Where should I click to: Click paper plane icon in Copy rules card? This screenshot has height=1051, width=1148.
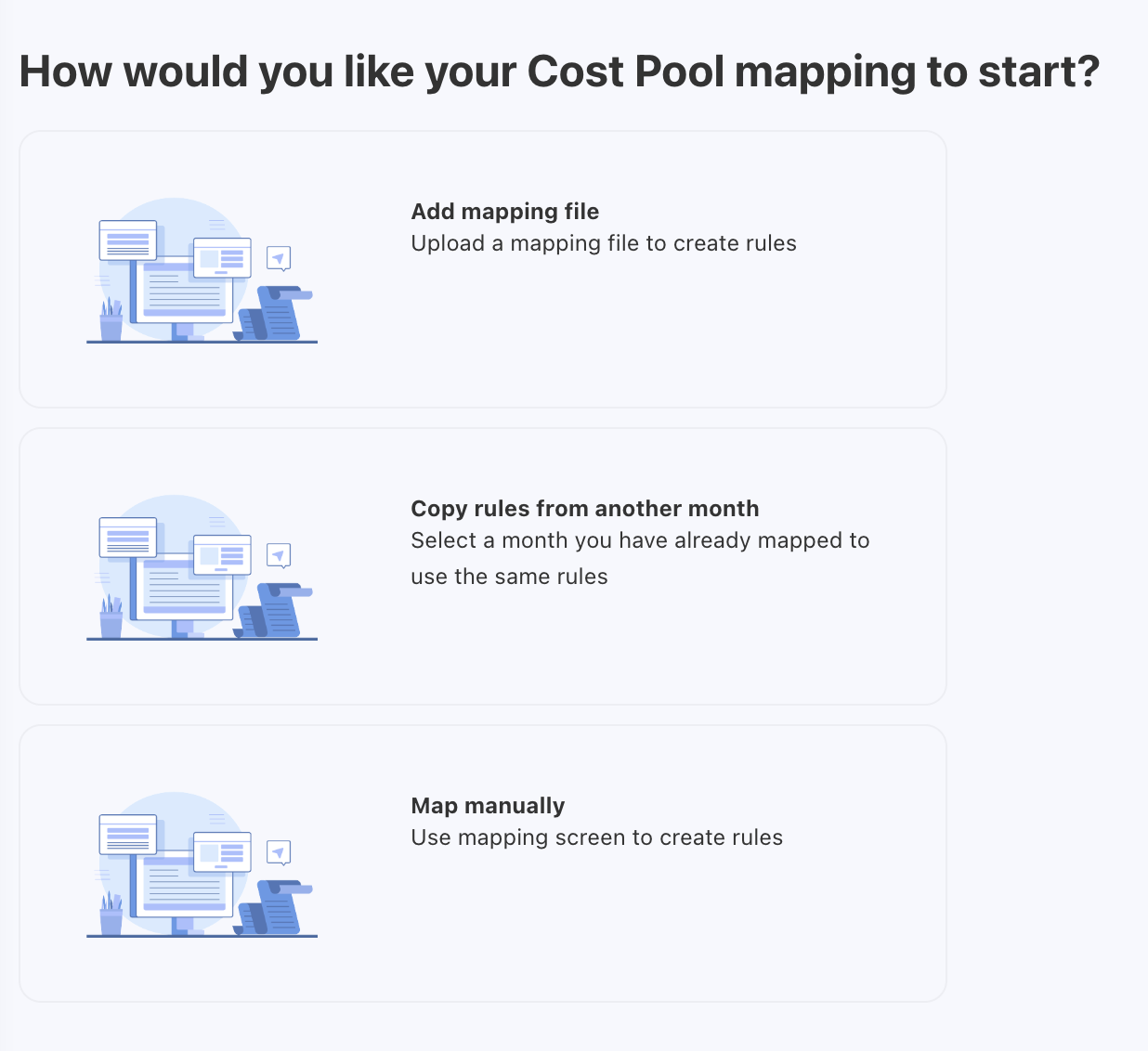coord(279,554)
